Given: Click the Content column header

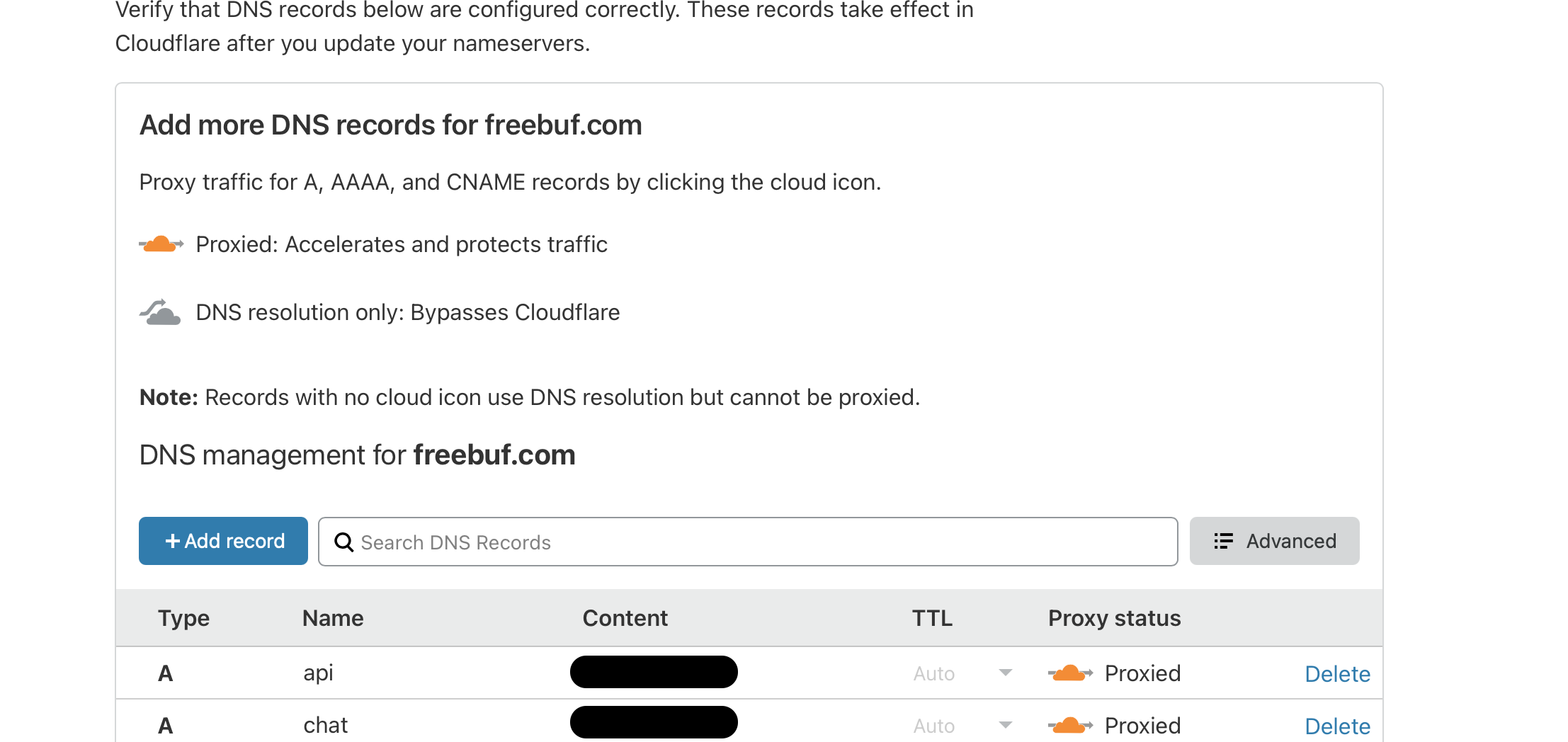Looking at the screenshot, I should pyautogui.click(x=625, y=618).
